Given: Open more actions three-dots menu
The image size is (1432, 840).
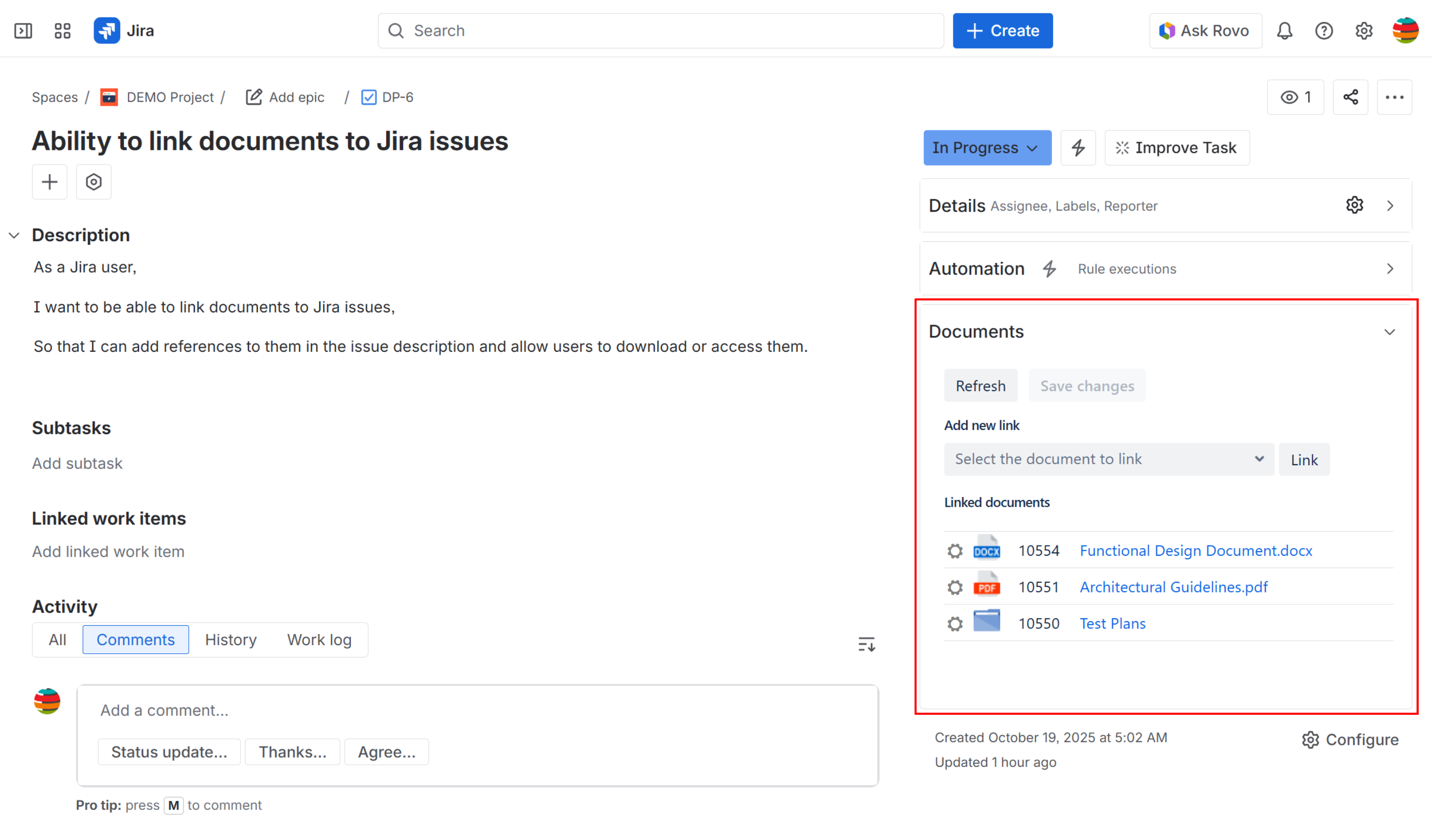Looking at the screenshot, I should pyautogui.click(x=1394, y=97).
